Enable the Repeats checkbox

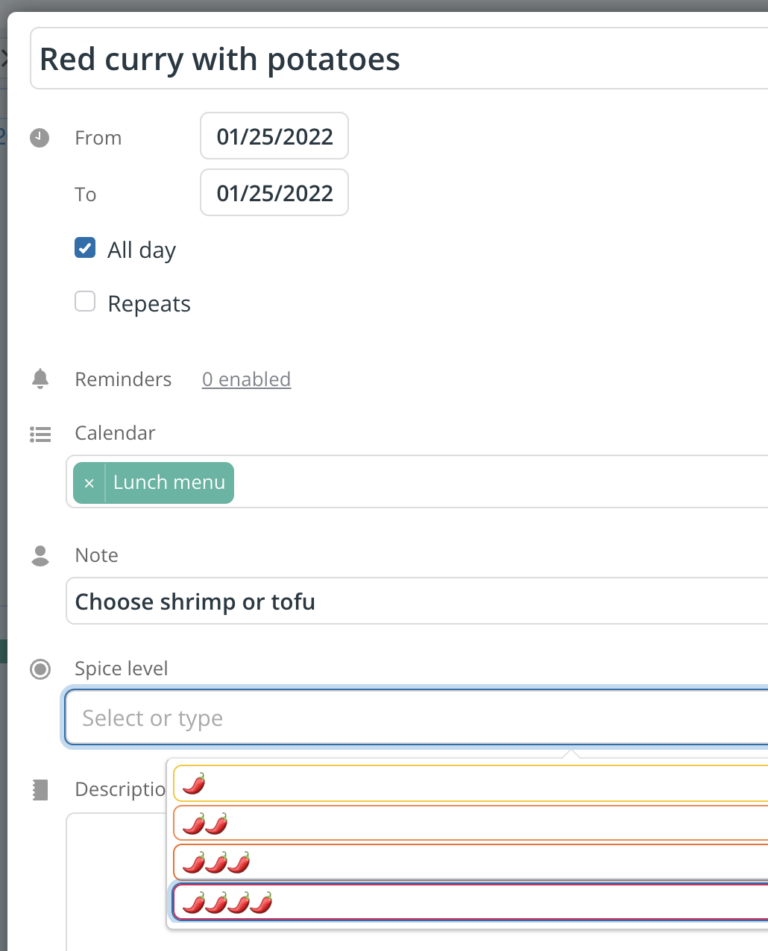point(85,300)
